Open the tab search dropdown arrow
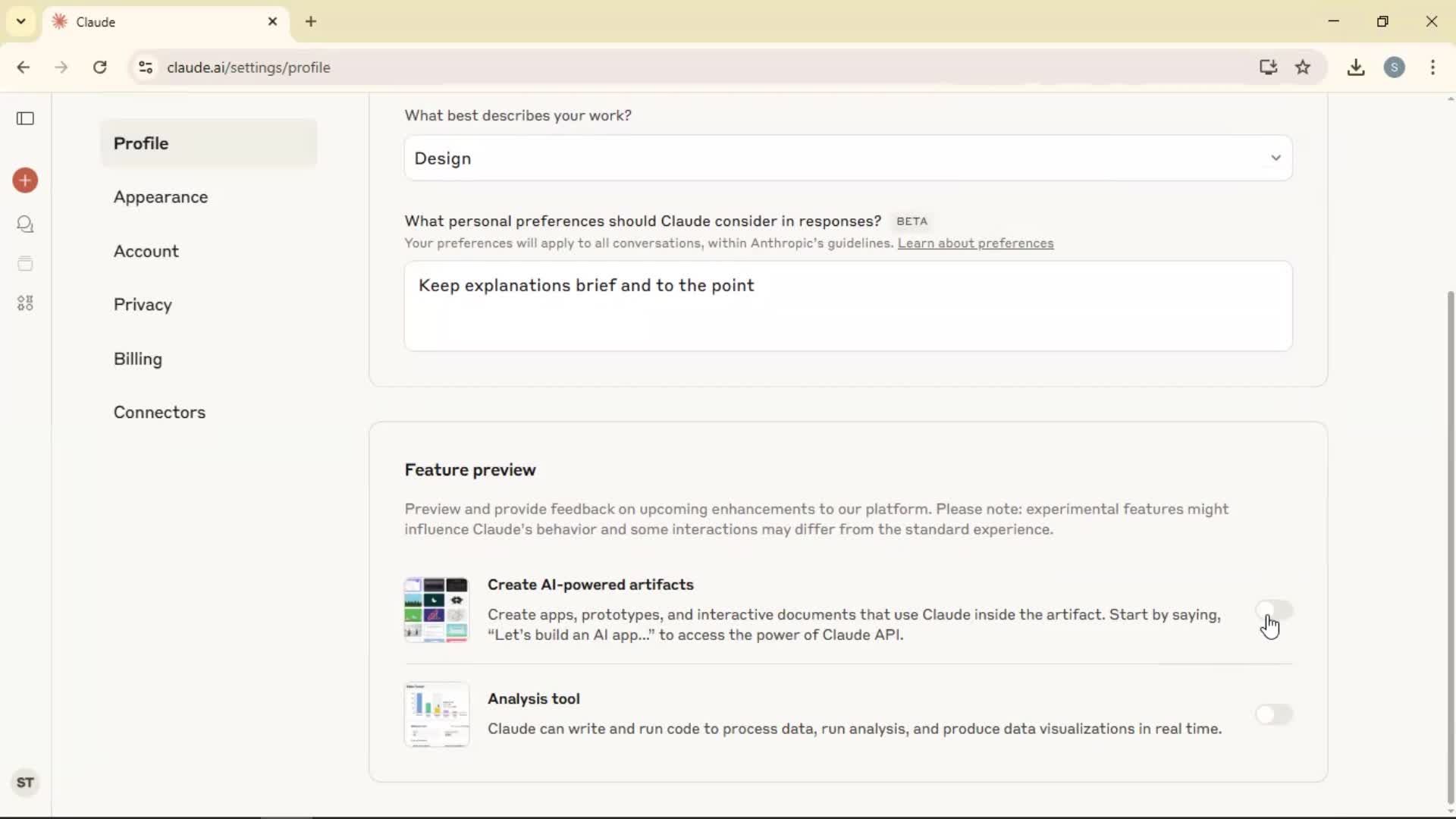1456x819 pixels. pyautogui.click(x=21, y=21)
